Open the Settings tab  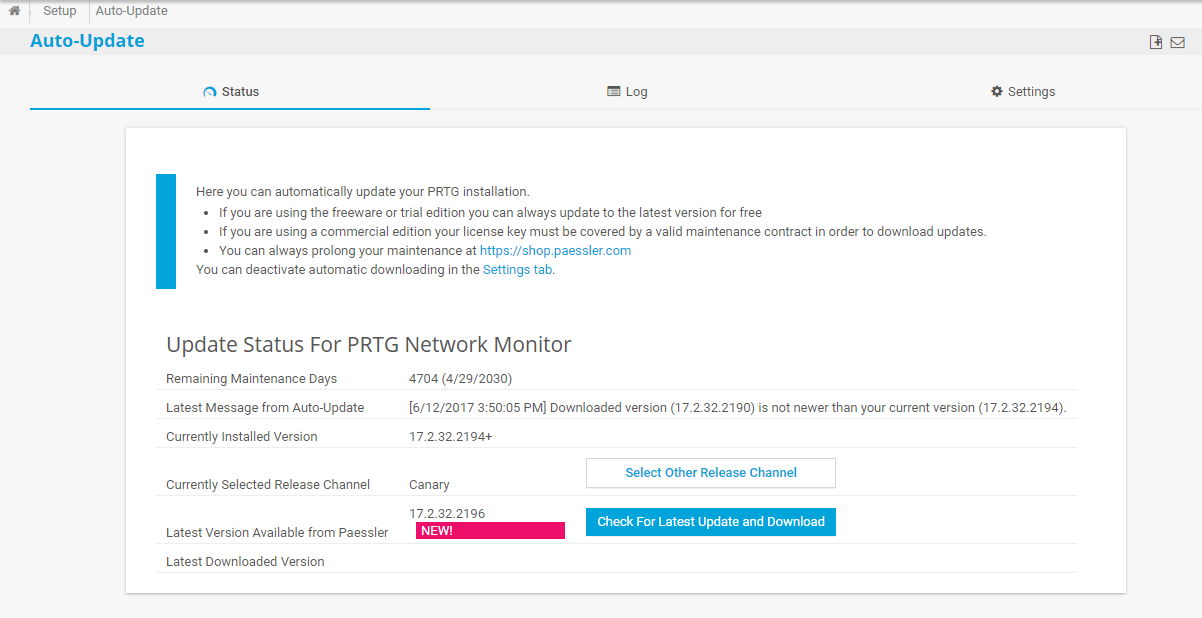(x=1031, y=92)
